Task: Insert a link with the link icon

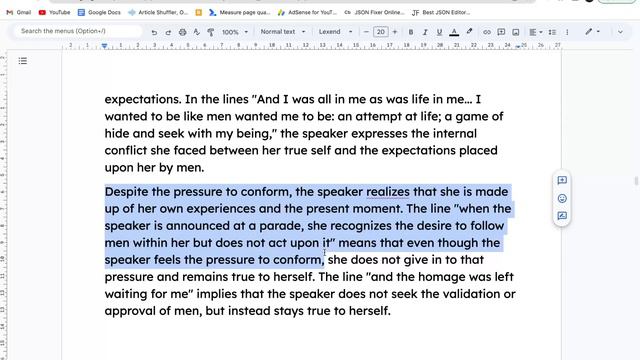Action: [487, 32]
